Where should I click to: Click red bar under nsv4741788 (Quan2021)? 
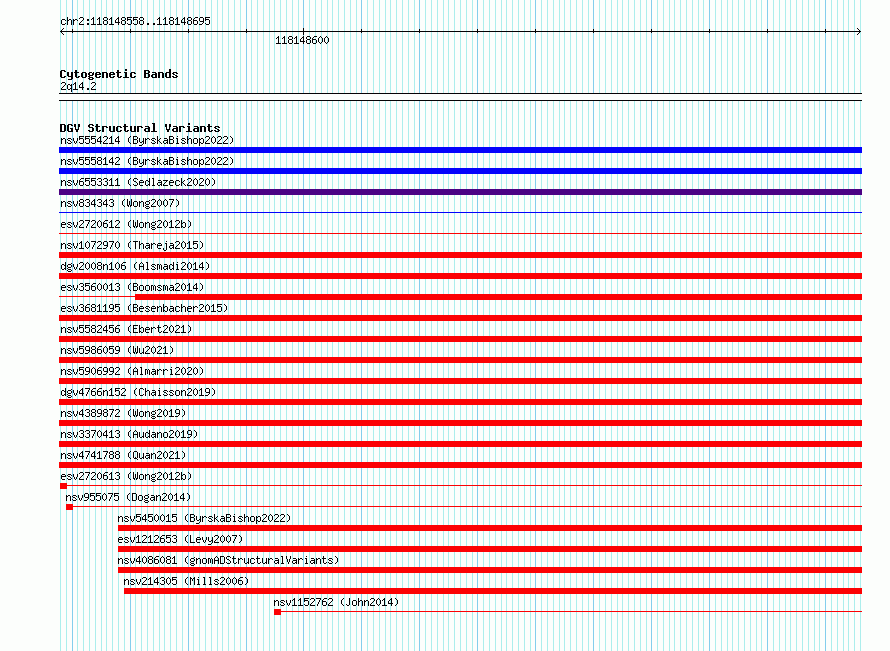click(460, 465)
